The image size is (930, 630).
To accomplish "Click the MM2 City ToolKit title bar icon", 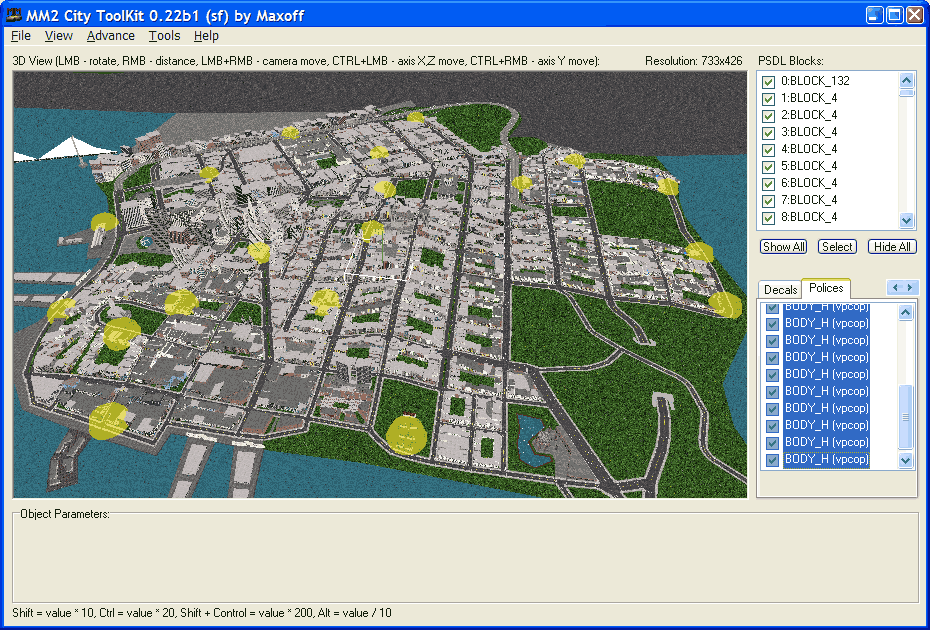I will point(15,14).
